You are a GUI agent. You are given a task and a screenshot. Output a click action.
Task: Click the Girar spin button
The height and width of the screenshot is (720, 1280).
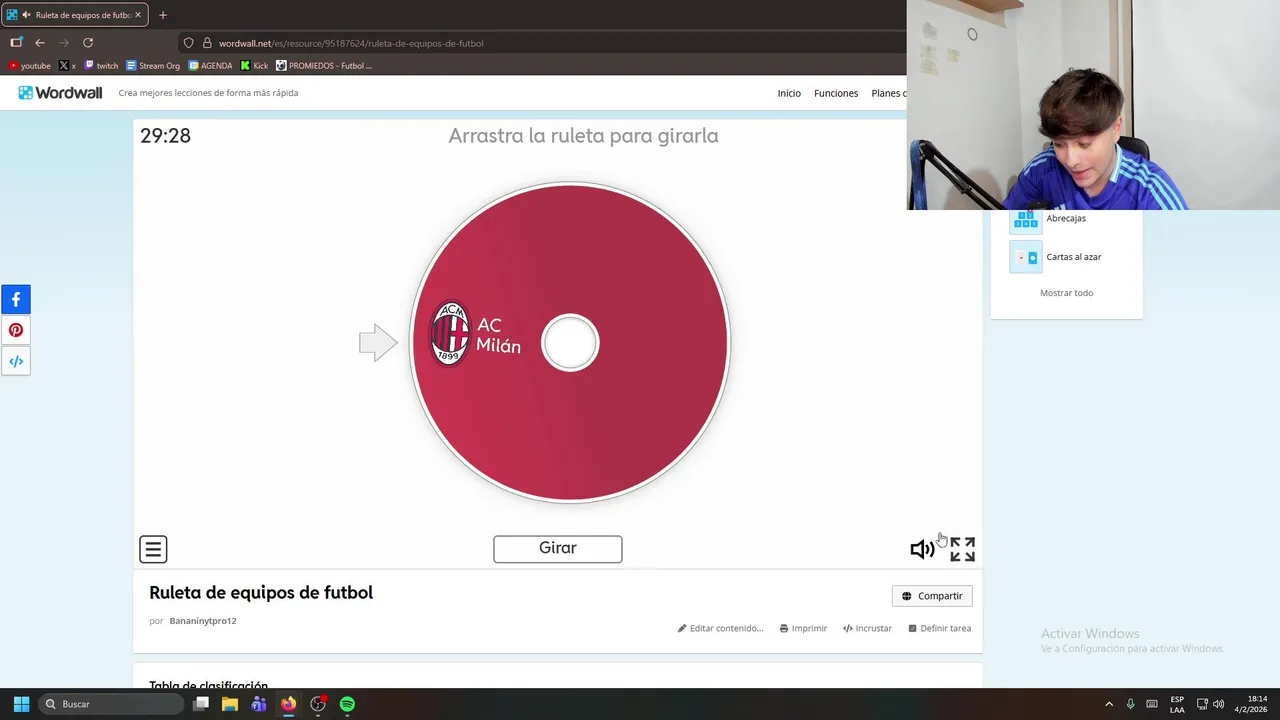(557, 548)
